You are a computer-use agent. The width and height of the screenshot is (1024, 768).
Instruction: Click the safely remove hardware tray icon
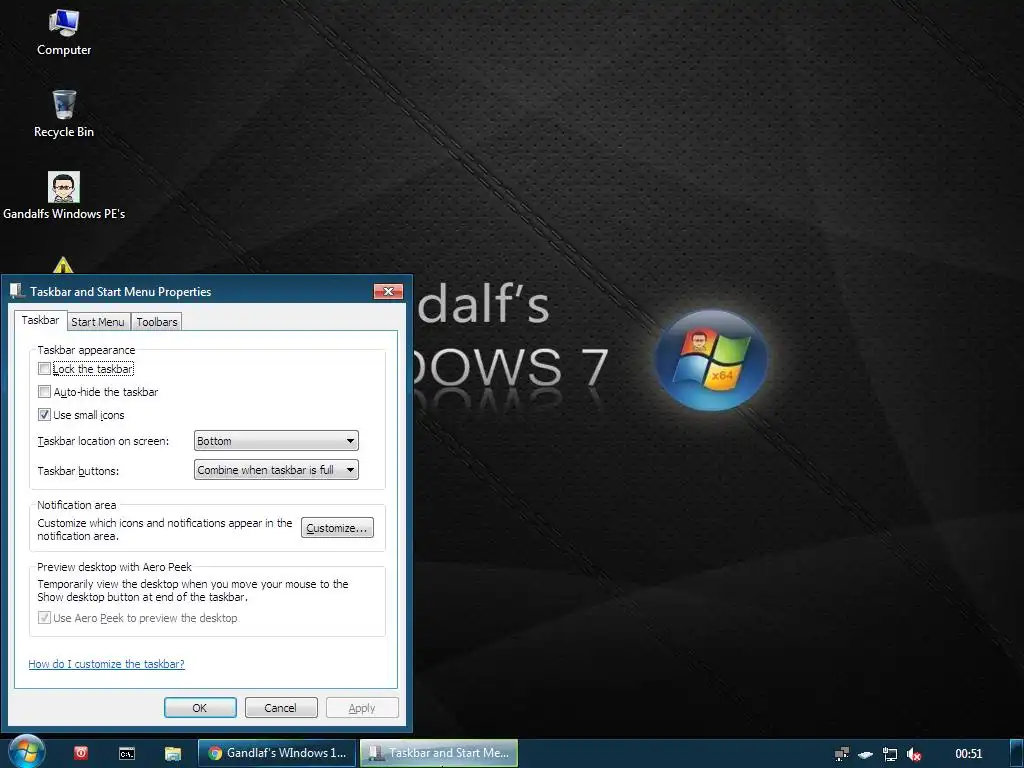(865, 755)
